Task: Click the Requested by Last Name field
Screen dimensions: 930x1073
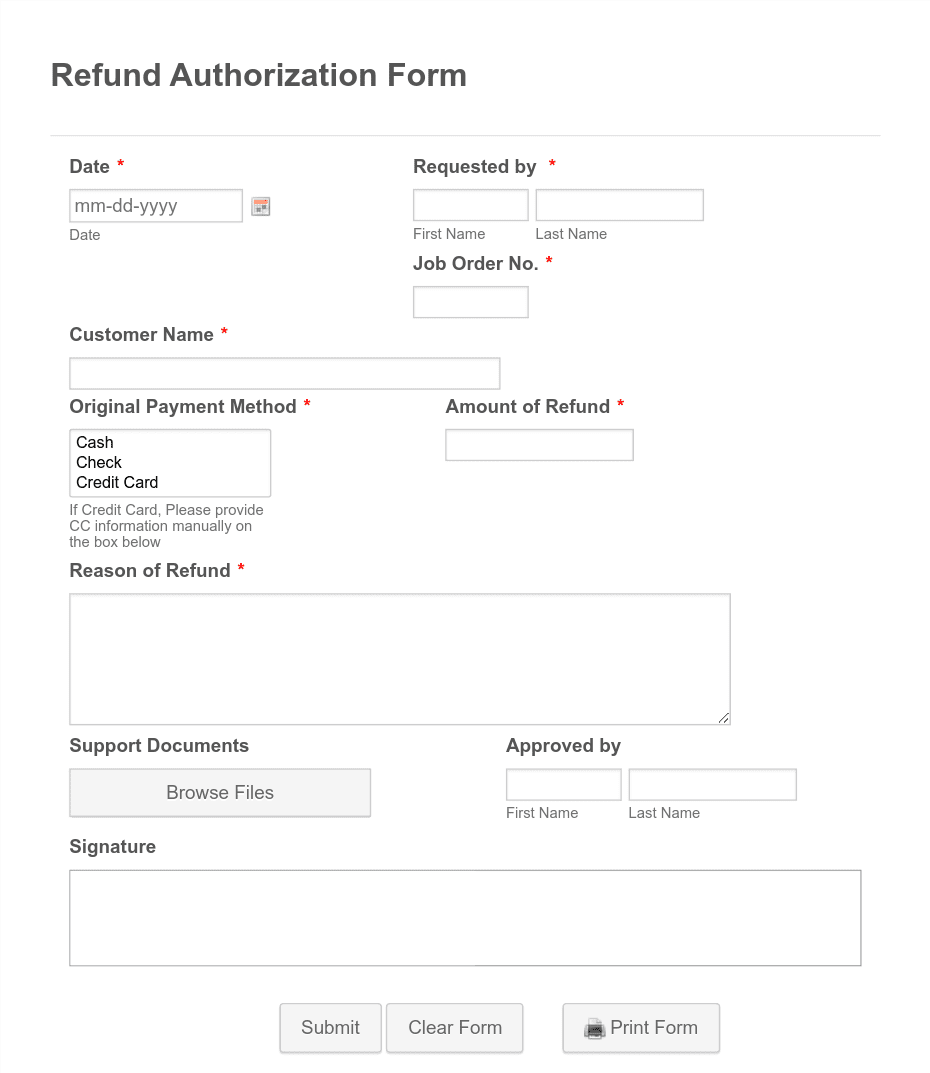Action: pos(618,204)
